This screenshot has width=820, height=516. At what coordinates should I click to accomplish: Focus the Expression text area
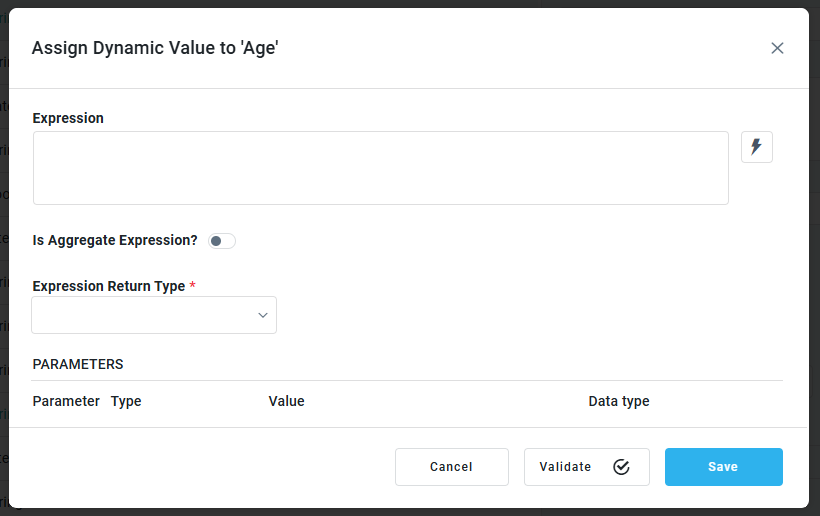[x=380, y=168]
